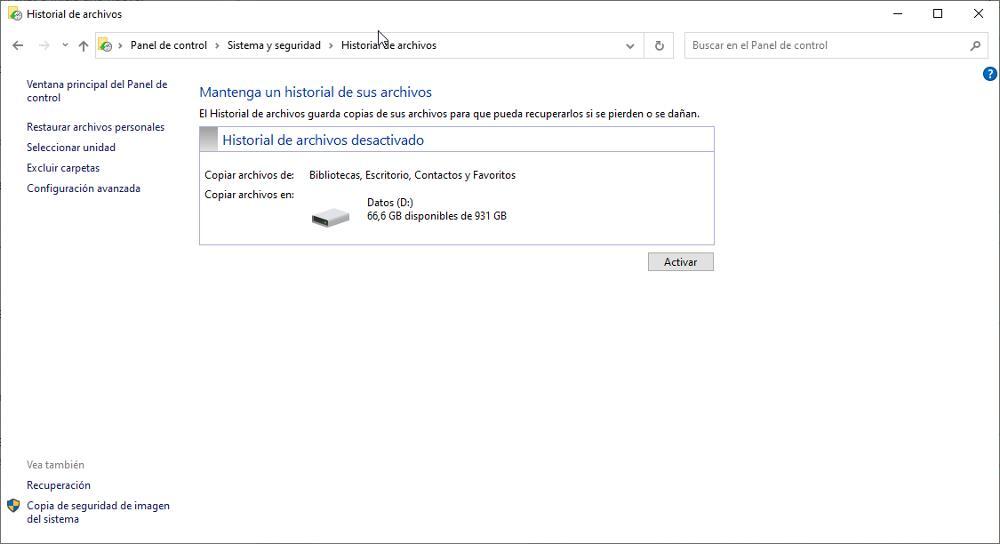Click the File History icon in the address bar
The height and width of the screenshot is (544, 1000).
point(105,45)
